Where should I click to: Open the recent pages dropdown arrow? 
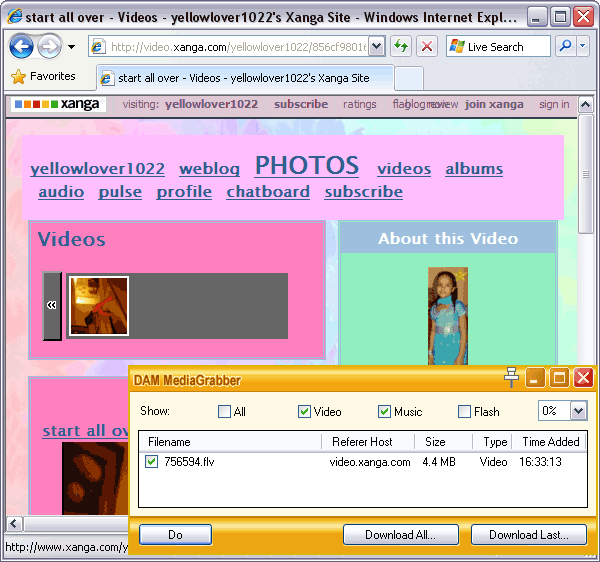pyautogui.click(x=71, y=47)
